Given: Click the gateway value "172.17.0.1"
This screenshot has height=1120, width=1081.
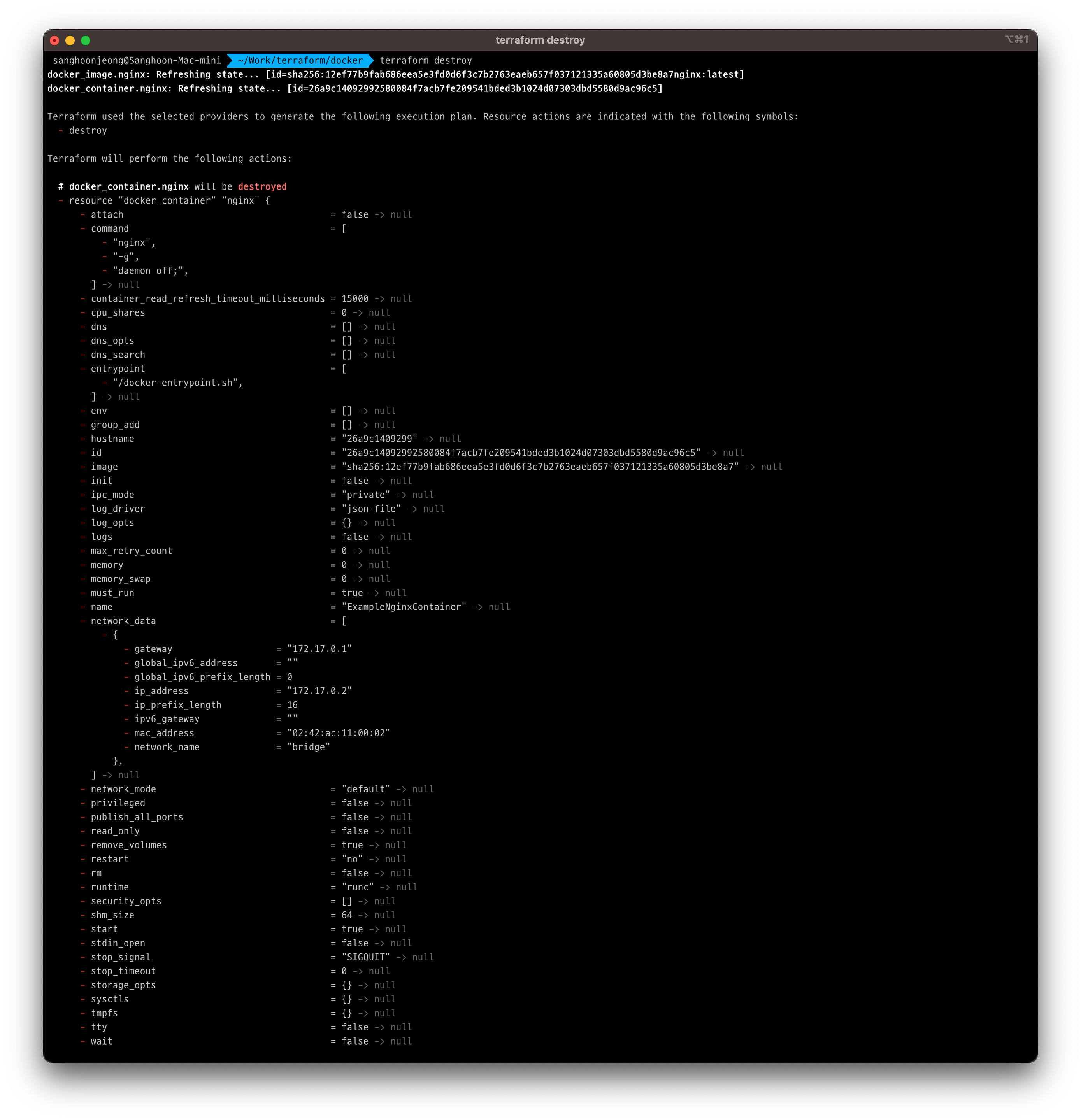Looking at the screenshot, I should 319,649.
